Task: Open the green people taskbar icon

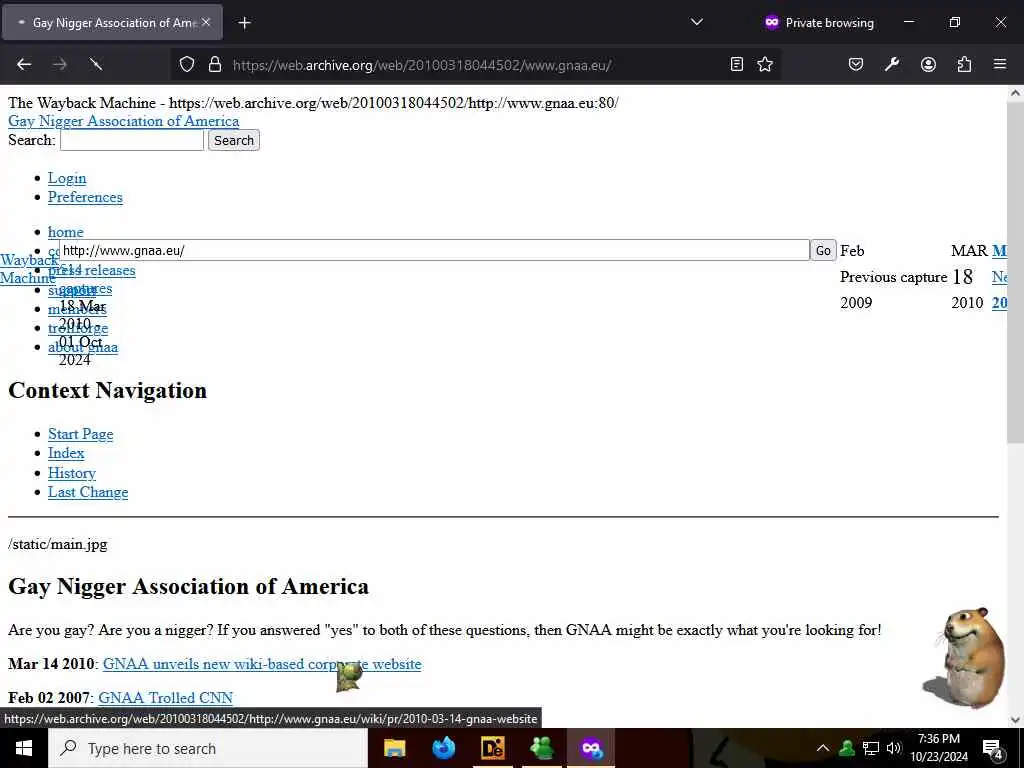Action: click(542, 748)
